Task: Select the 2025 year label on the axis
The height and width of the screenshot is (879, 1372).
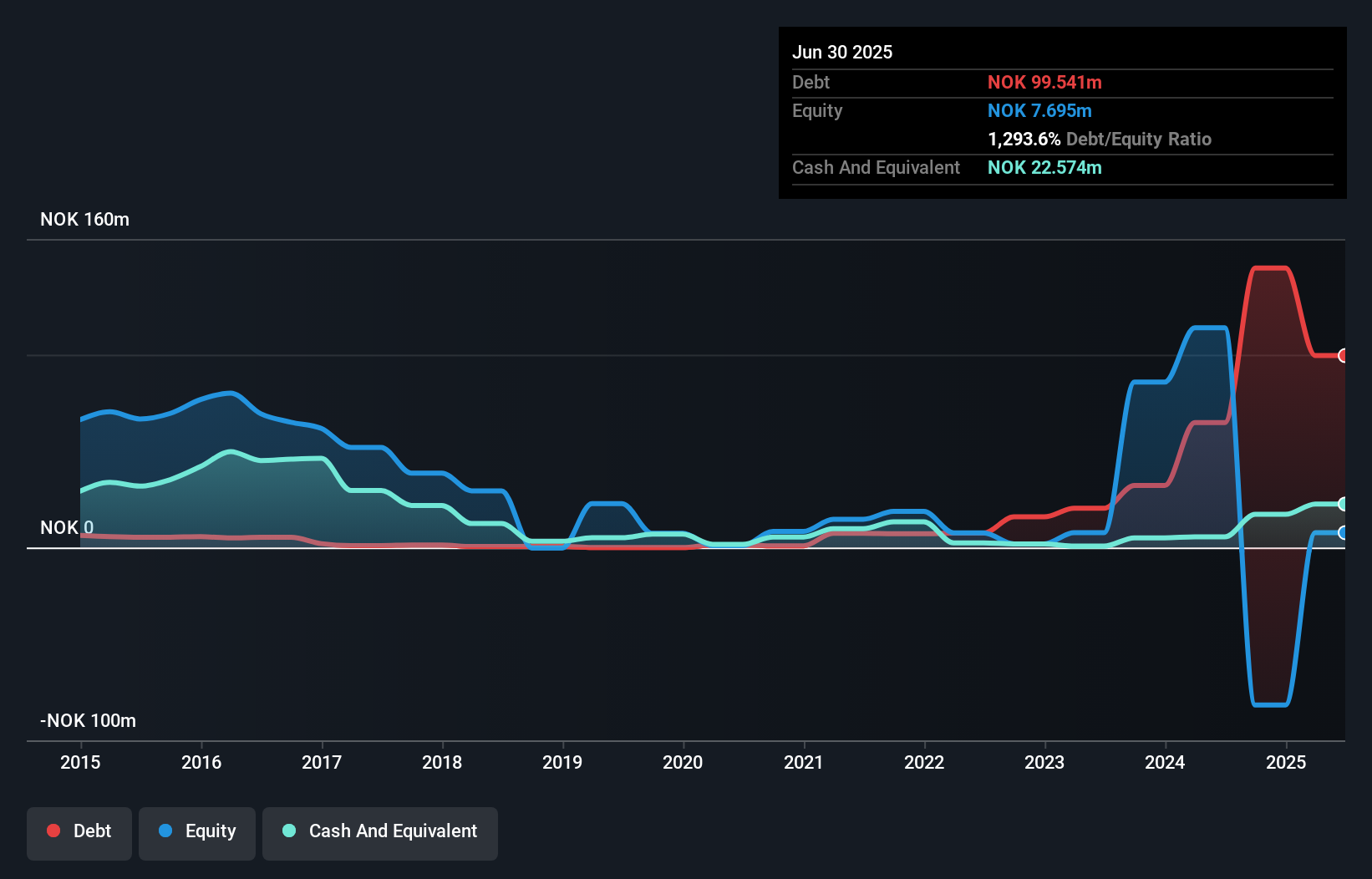Action: coord(1286,762)
